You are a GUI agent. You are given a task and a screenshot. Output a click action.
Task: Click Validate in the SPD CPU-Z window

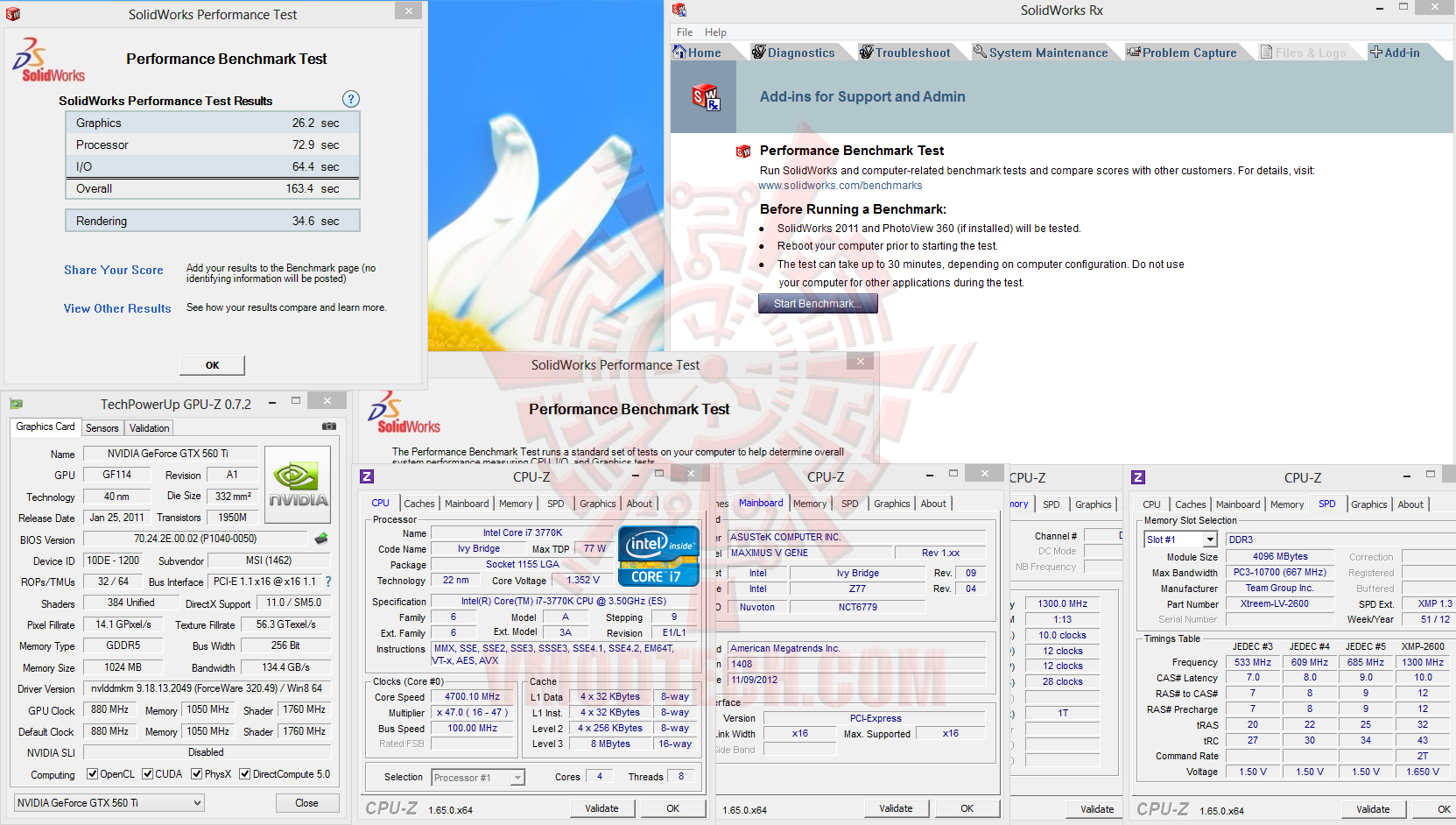click(1373, 809)
